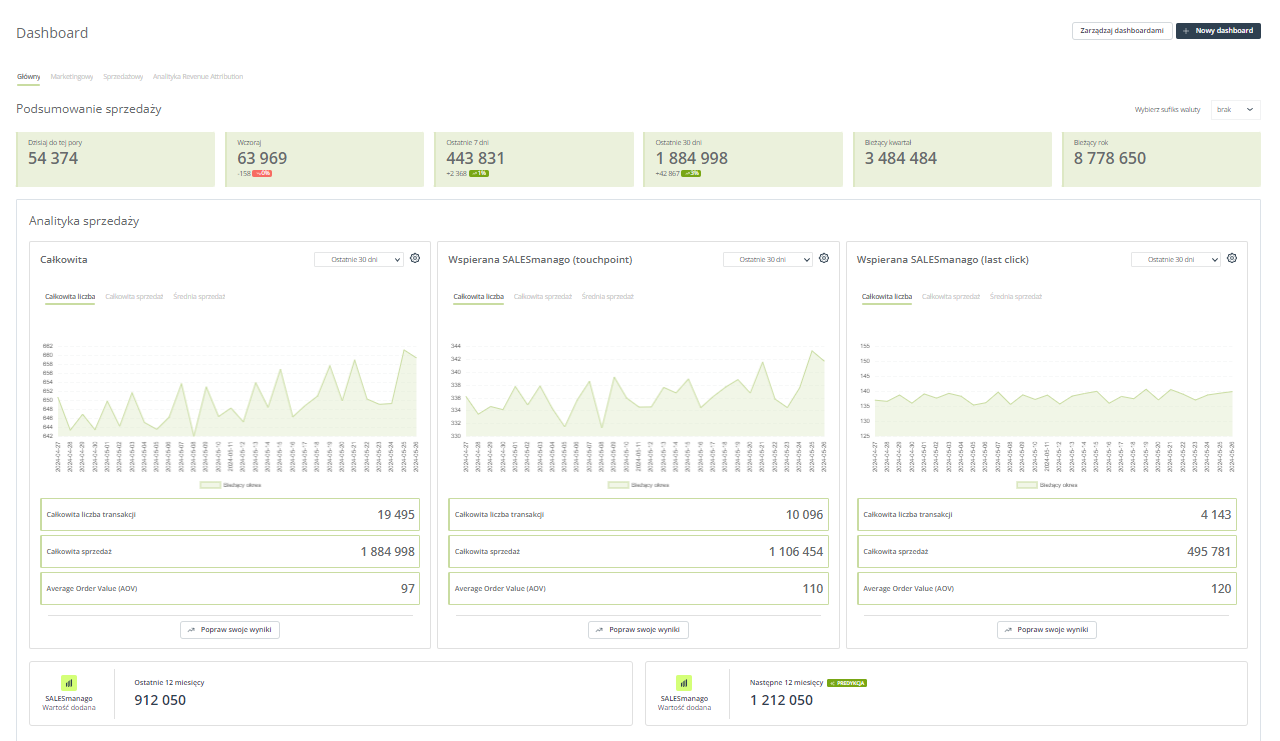Click the red percent badge under Wczoraj
This screenshot has width=1280, height=741.
[262, 173]
